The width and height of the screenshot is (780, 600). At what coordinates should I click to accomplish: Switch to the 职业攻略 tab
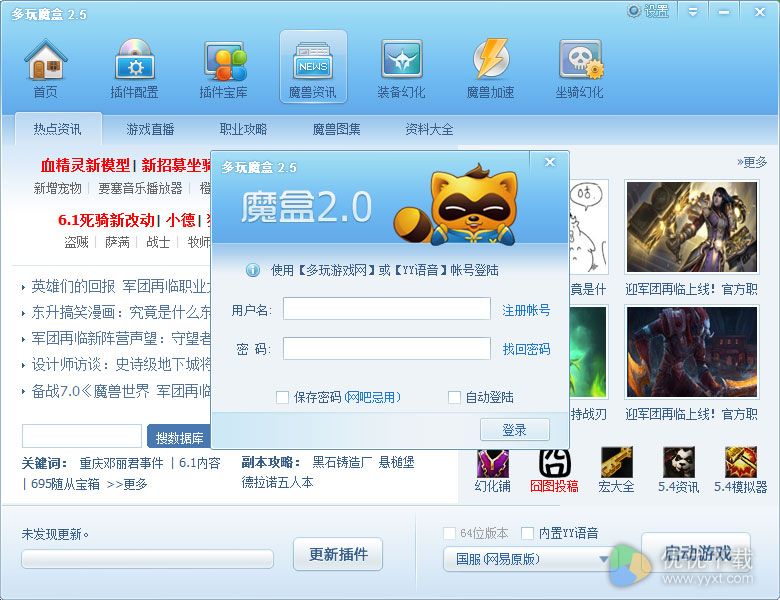coord(243,129)
